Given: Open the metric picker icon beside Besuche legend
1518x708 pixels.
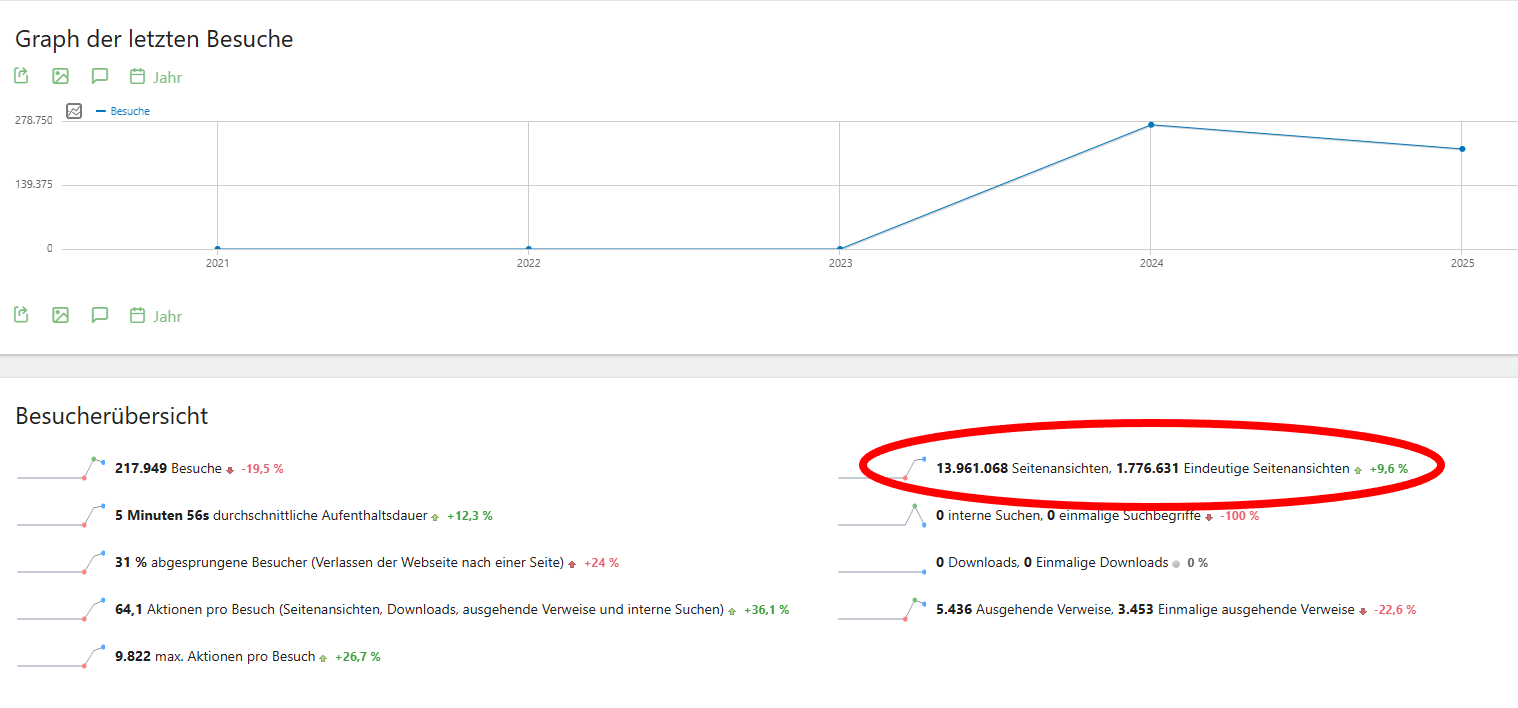Looking at the screenshot, I should click(x=74, y=111).
